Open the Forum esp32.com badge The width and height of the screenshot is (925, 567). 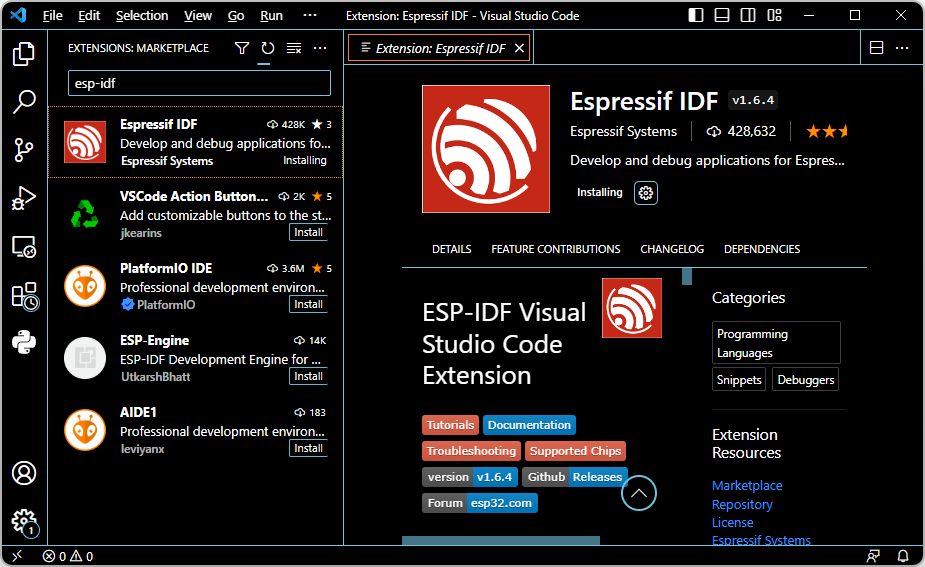480,503
